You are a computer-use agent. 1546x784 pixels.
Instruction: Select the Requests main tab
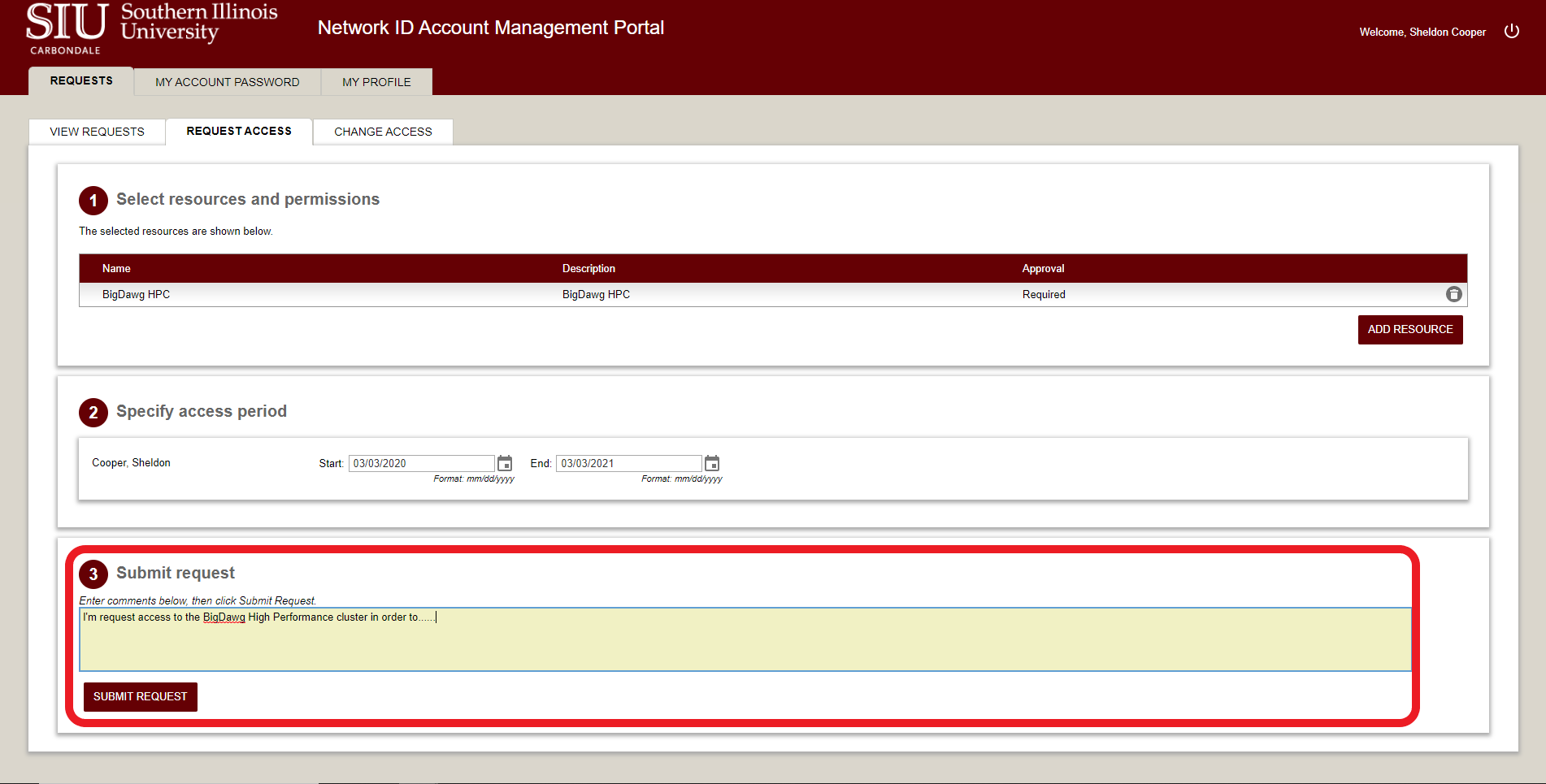tap(81, 80)
